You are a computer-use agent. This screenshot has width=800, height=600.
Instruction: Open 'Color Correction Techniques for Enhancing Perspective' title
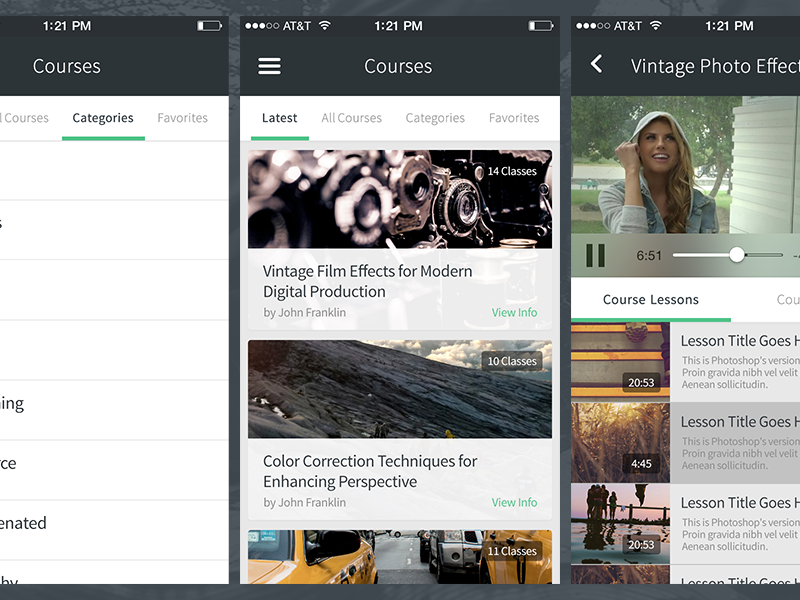click(370, 471)
